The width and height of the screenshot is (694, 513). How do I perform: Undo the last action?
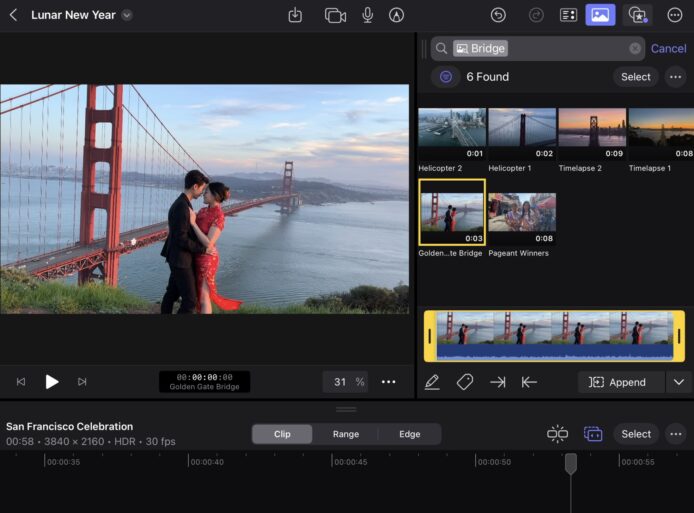[x=498, y=15]
